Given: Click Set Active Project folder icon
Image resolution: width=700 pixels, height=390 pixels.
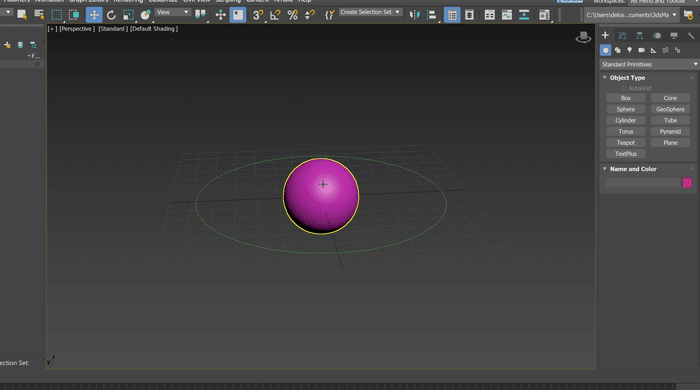Looking at the screenshot, I should 688,15.
